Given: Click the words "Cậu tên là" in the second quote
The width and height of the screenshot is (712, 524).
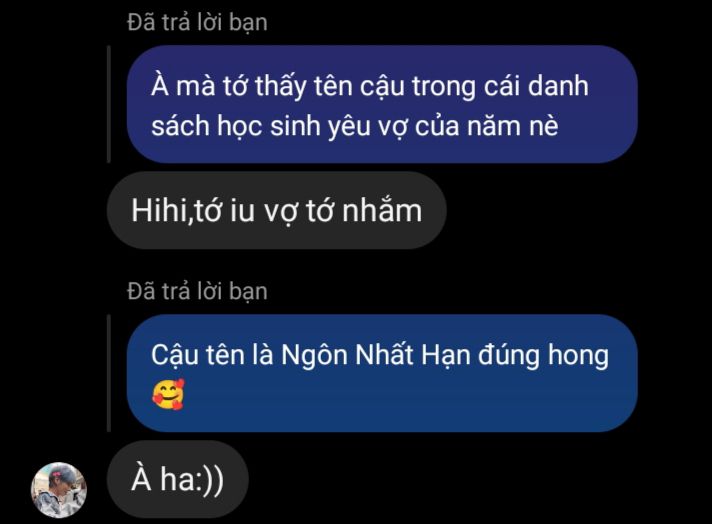Looking at the screenshot, I should [212, 356].
